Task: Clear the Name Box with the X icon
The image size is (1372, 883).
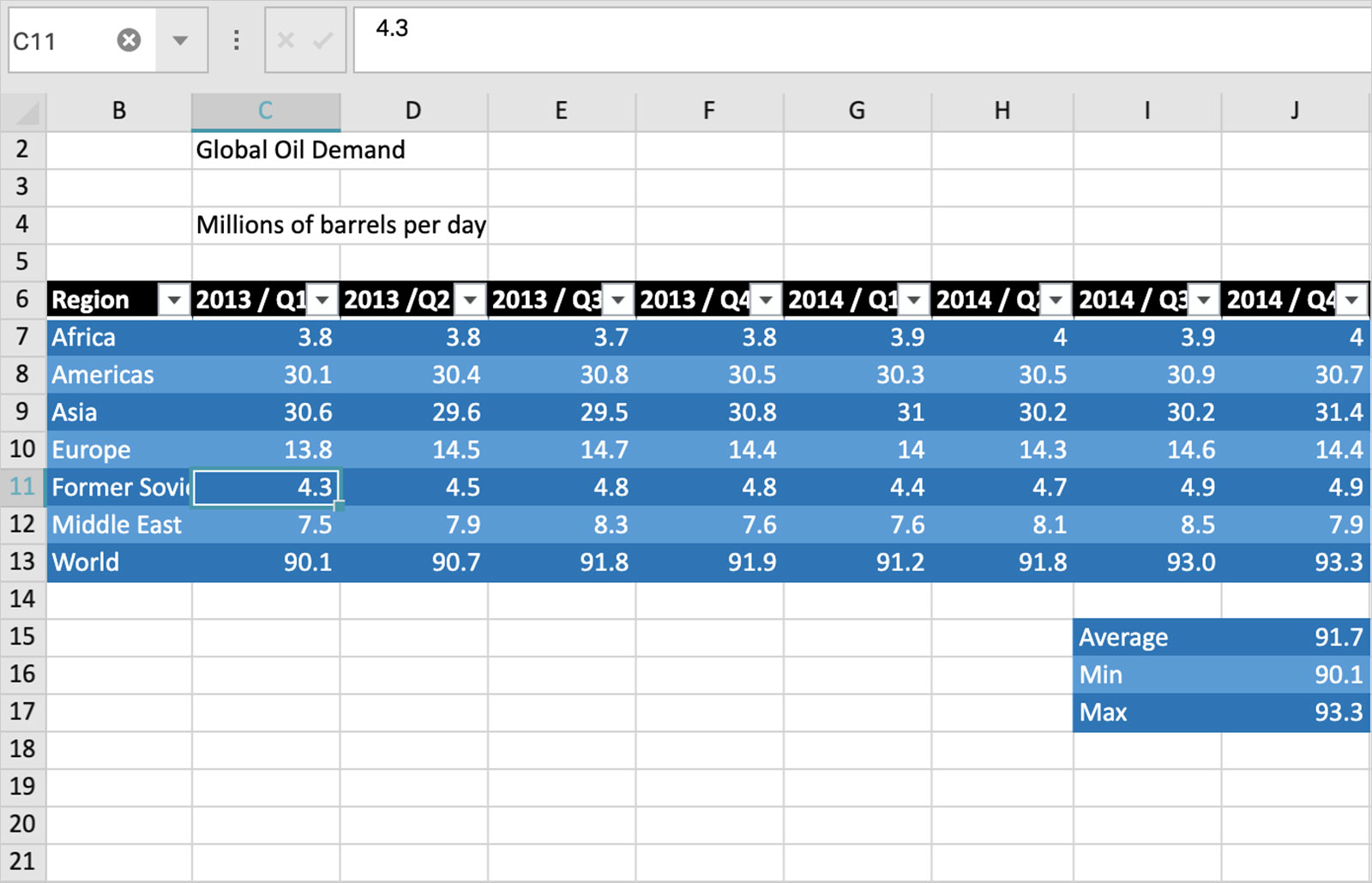Action: pos(129,40)
